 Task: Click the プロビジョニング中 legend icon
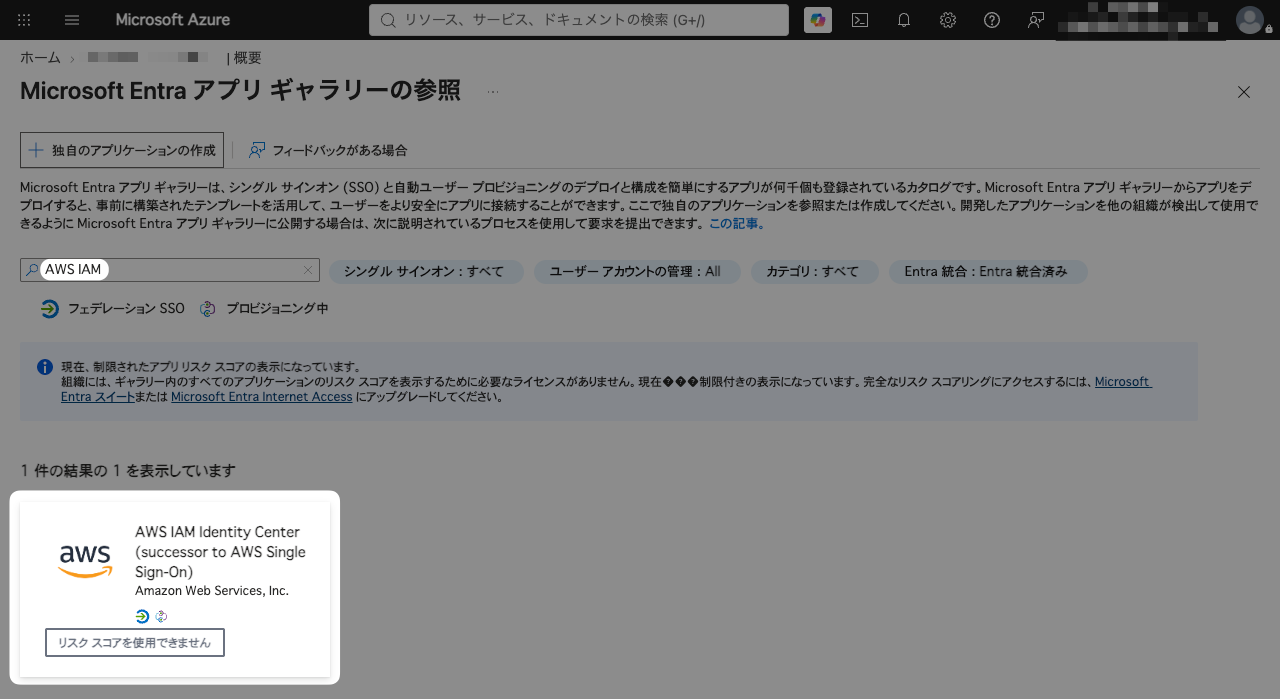[x=207, y=309]
